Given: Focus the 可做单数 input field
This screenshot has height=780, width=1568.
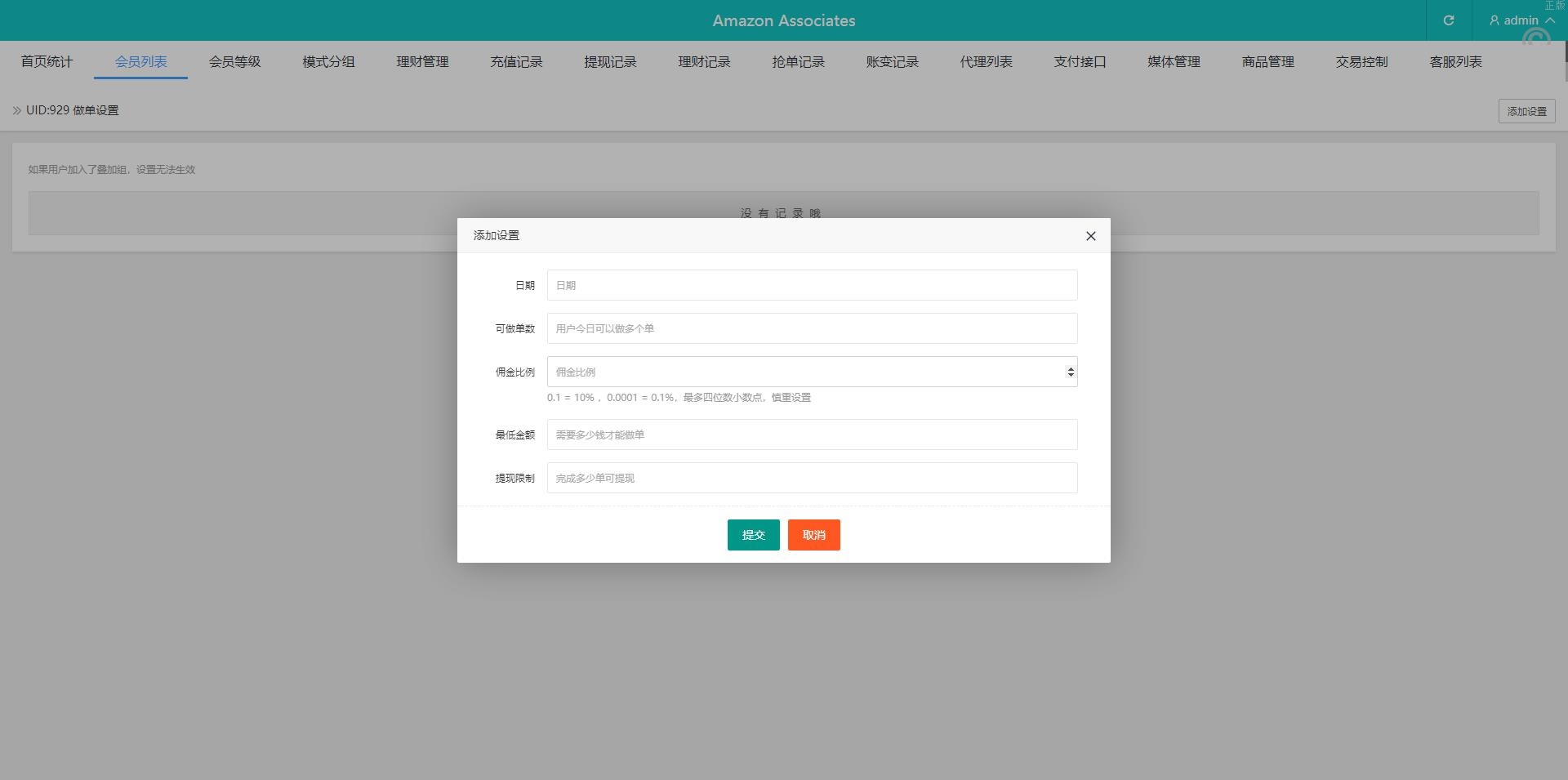Looking at the screenshot, I should (x=812, y=328).
